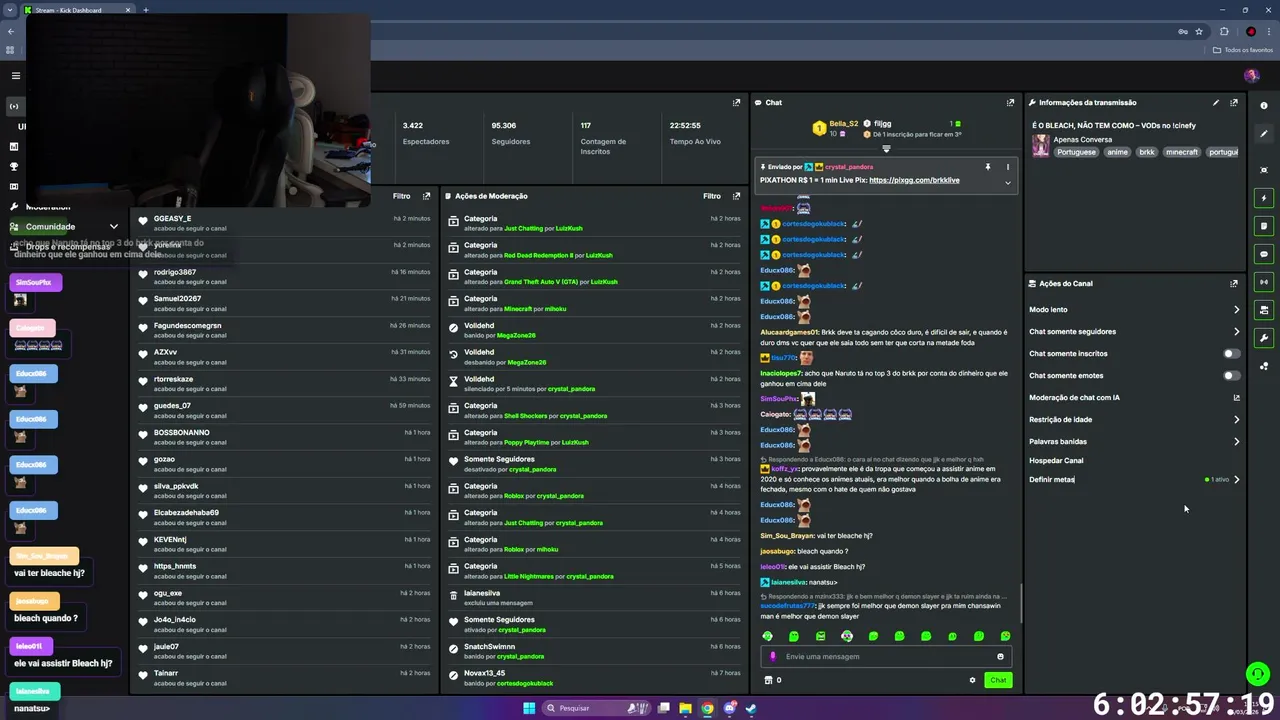Edit stream info with the pencil icon
Viewport: 1280px width, 720px height.
pyautogui.click(x=1216, y=102)
